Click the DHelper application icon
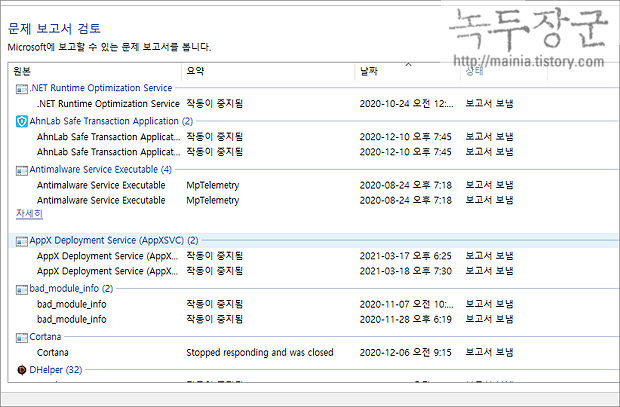Viewport: 620px width, 407px height. [x=22, y=370]
